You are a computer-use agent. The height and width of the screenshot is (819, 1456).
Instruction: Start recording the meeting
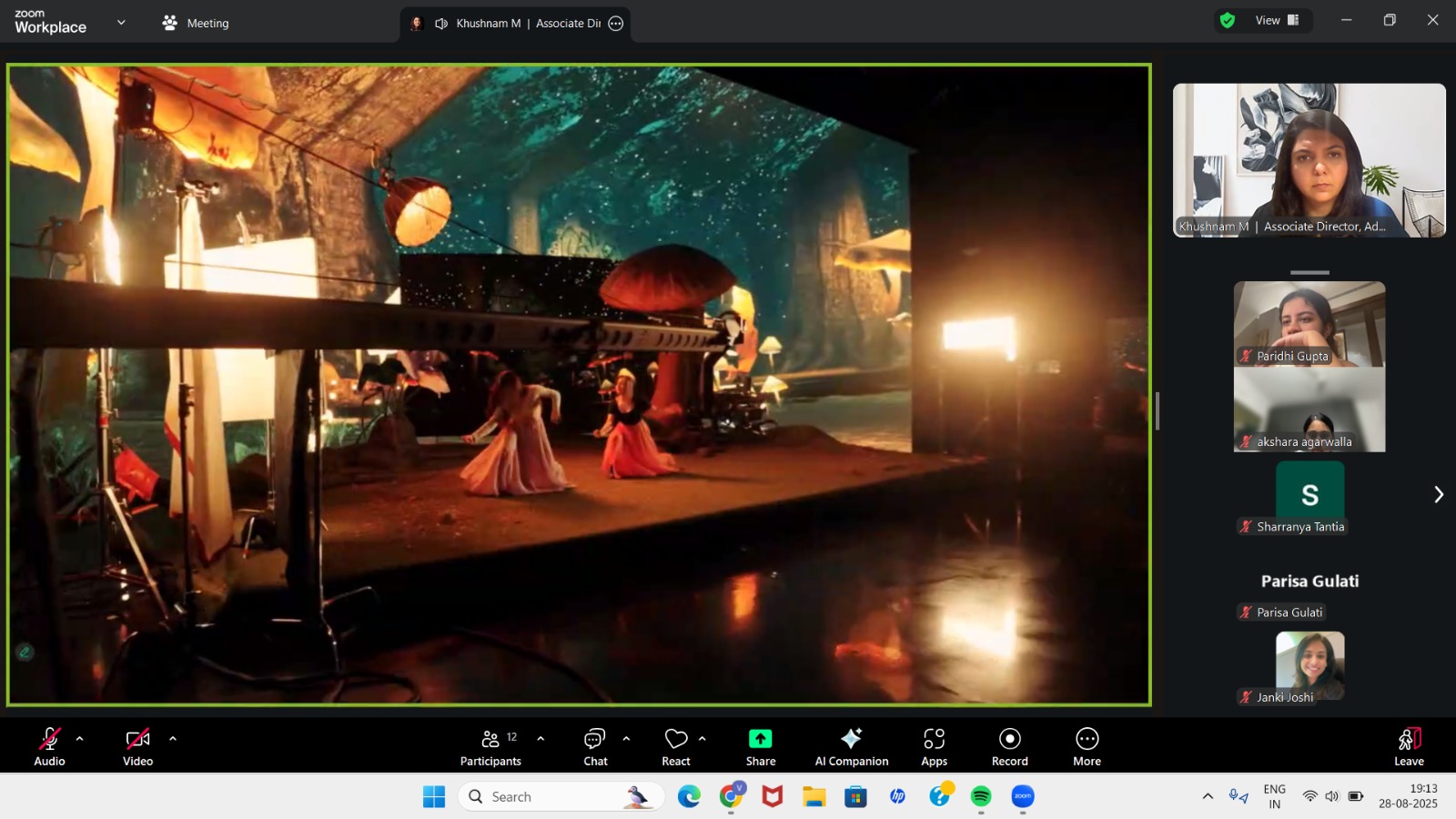tap(1009, 746)
